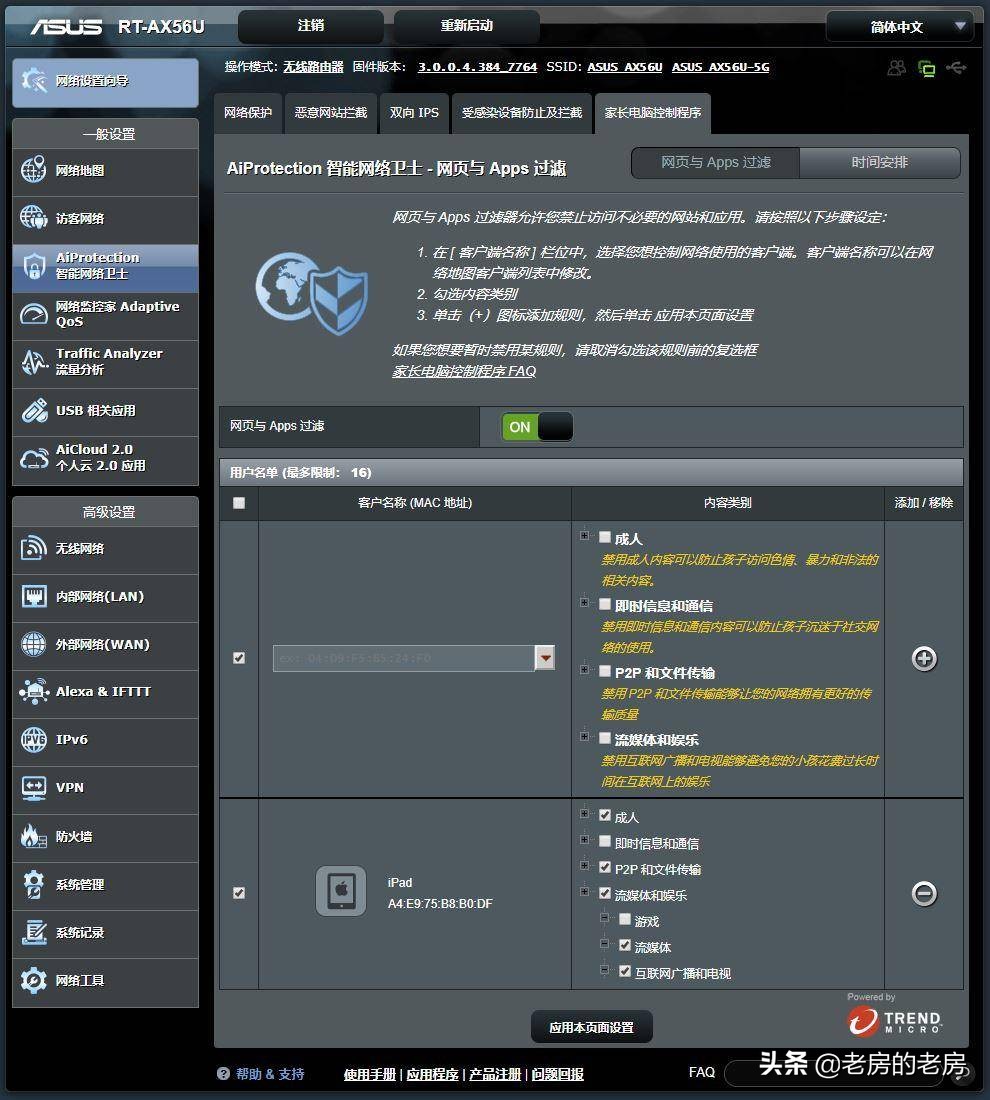The height and width of the screenshot is (1100, 990).
Task: Collapse iPad's 流媒体和娱乐 tree node
Action: 584,892
